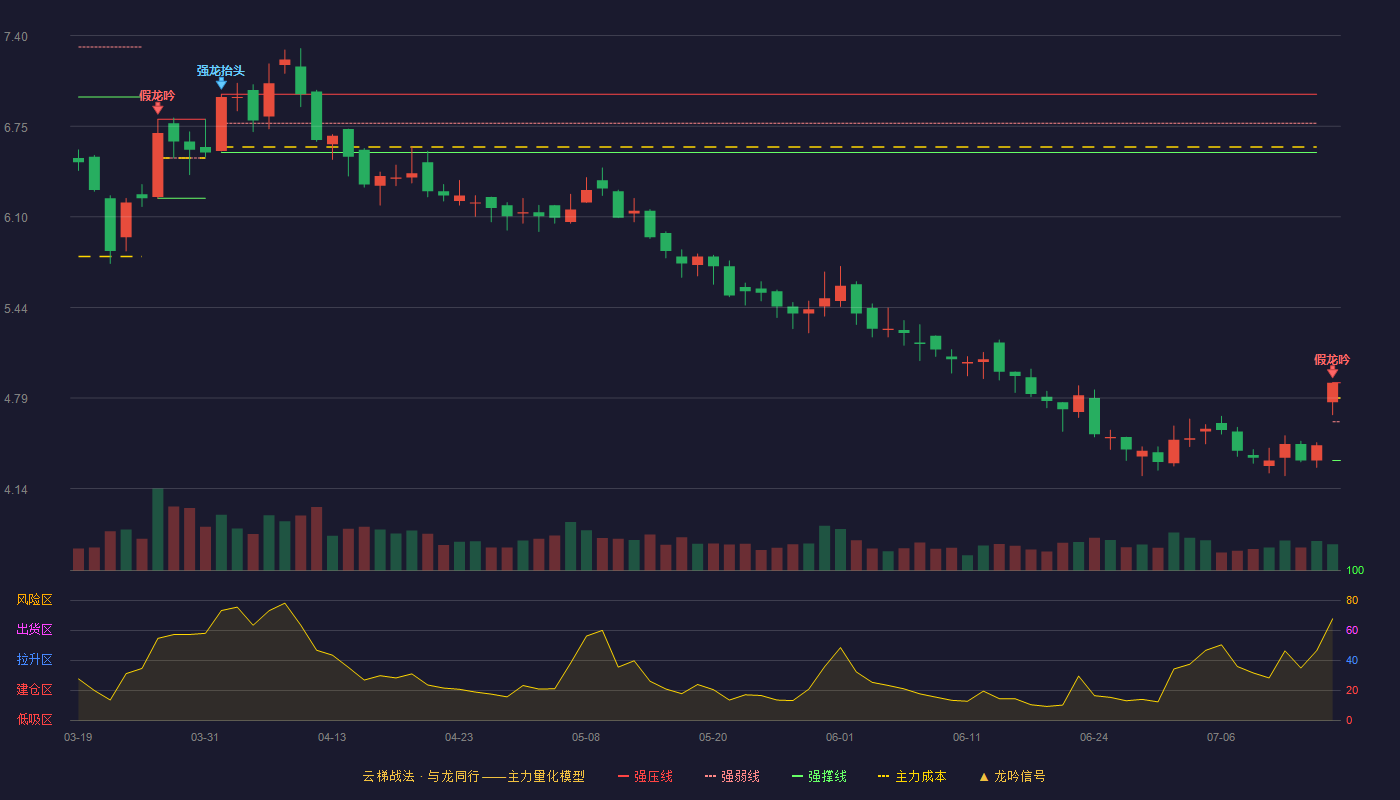
Task: Click the 风险区 zone label
Action: 34,600
